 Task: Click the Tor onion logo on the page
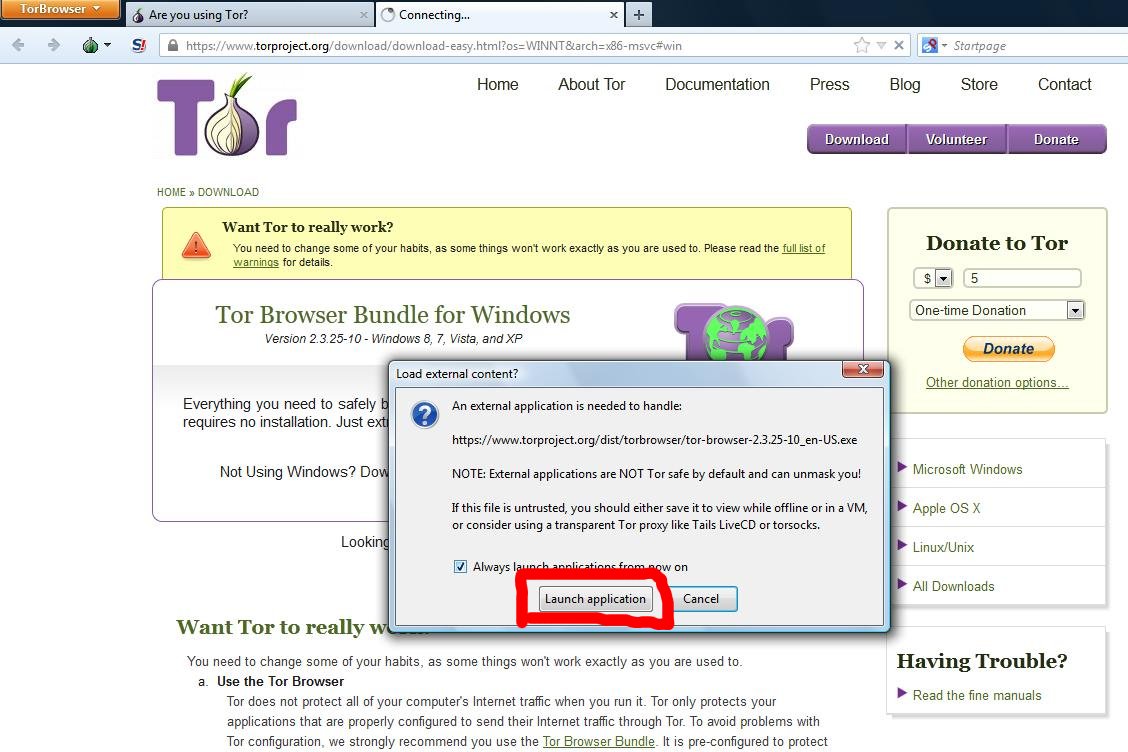[227, 115]
